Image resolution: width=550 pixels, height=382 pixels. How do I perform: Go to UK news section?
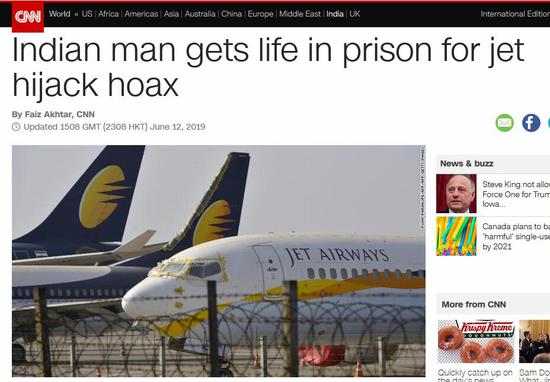coord(355,14)
